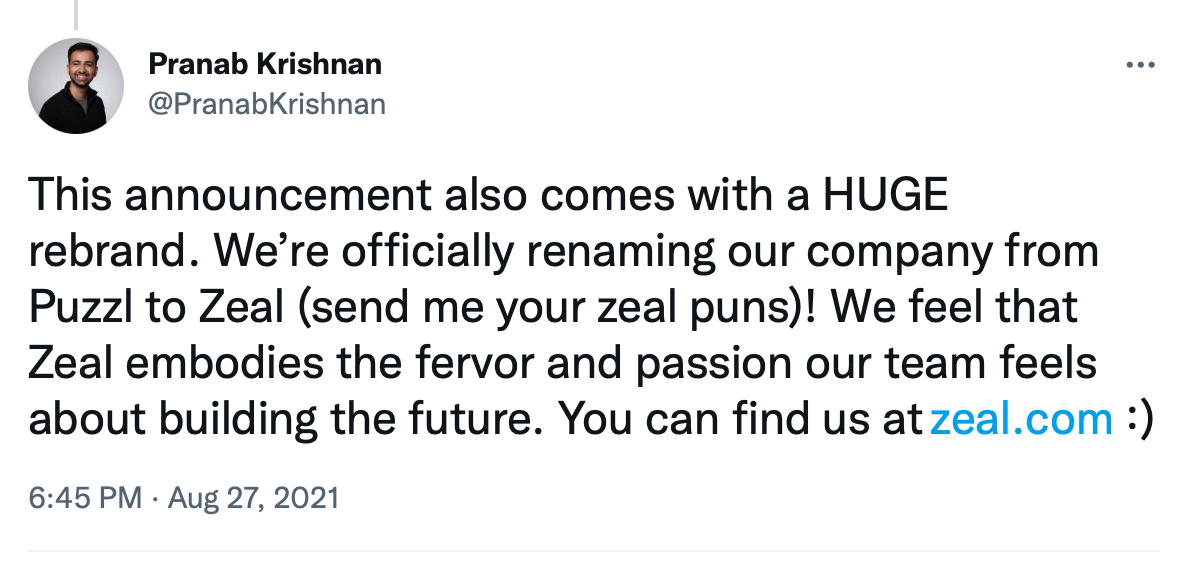Open the tweet's more options menu
The width and height of the screenshot is (1192, 578).
pyautogui.click(x=1140, y=66)
